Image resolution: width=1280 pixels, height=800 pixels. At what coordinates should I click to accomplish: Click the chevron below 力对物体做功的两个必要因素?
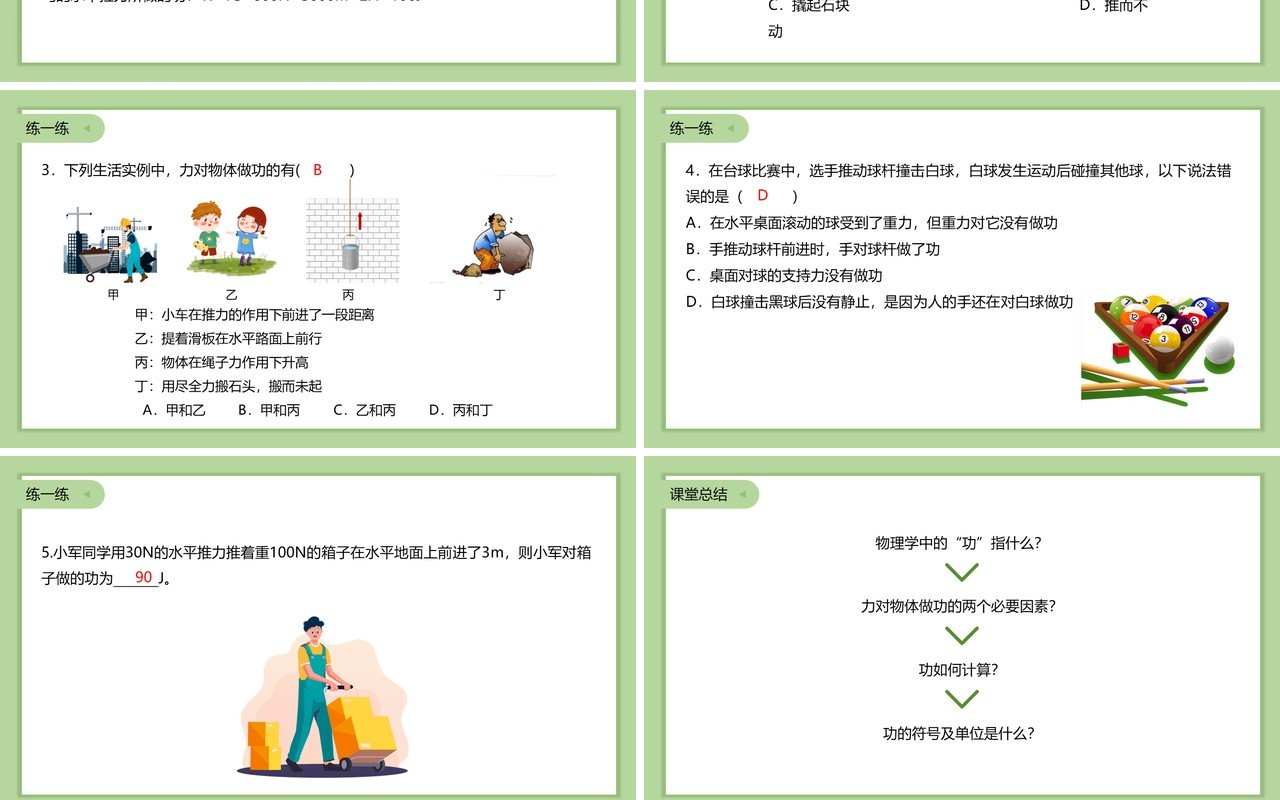(962, 636)
